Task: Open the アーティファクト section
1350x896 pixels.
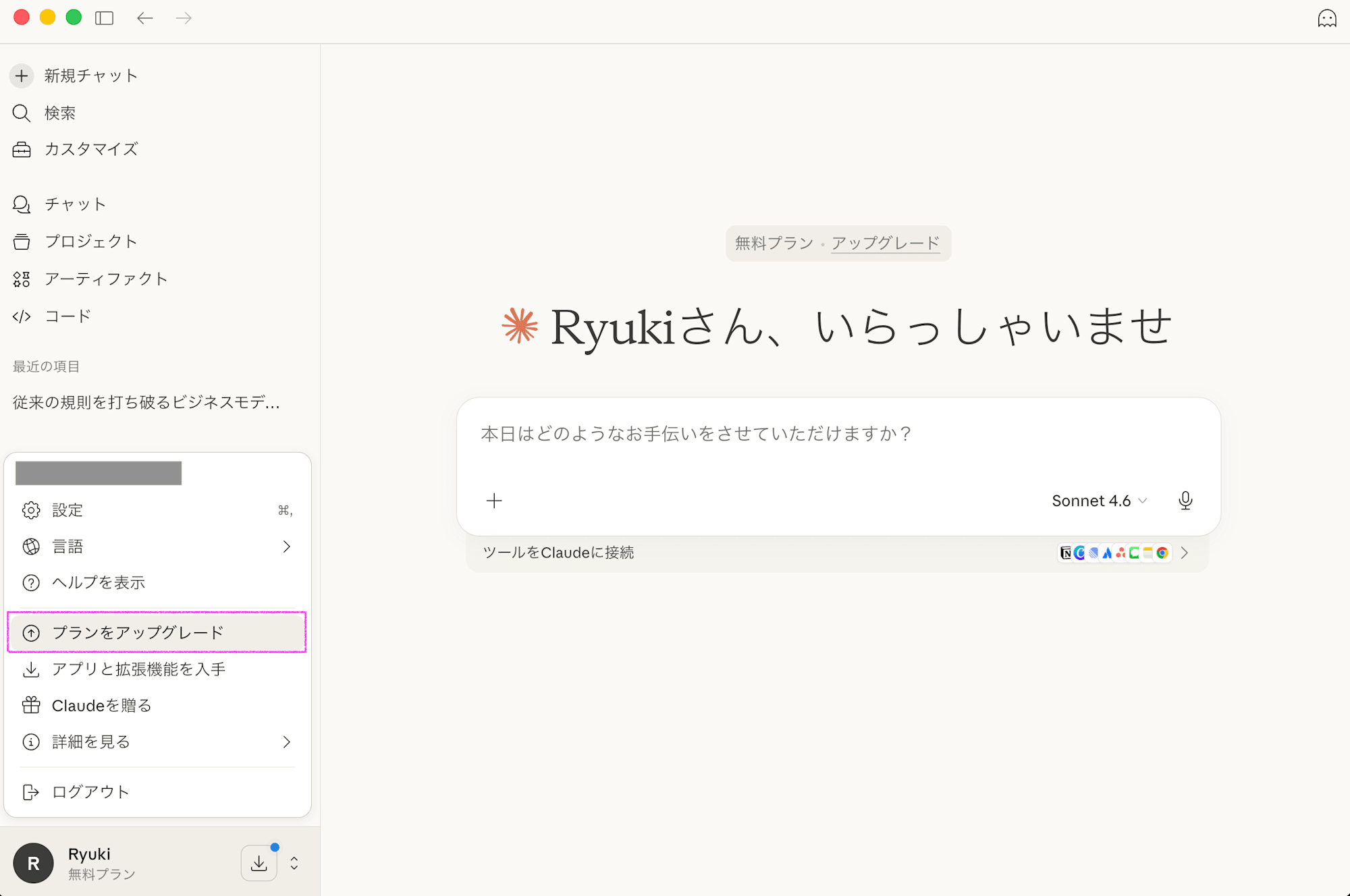Action: (x=106, y=279)
